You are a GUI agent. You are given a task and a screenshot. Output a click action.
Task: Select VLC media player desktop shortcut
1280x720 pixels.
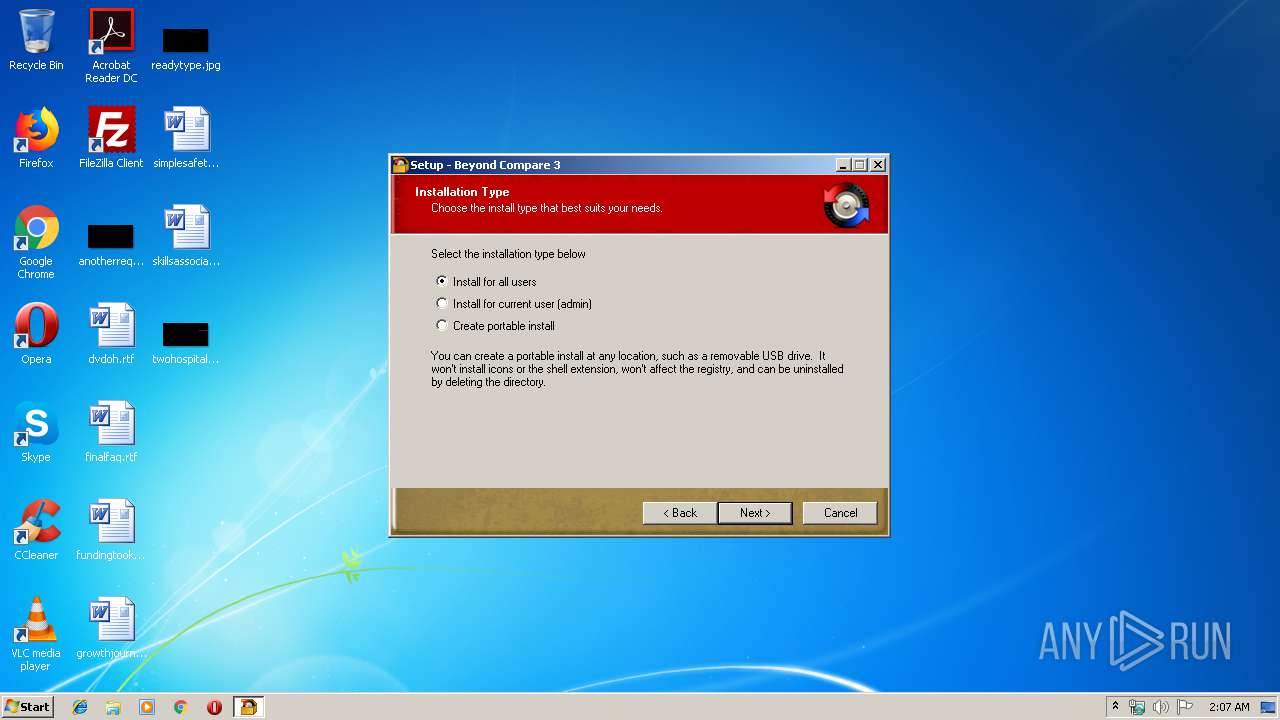pyautogui.click(x=36, y=634)
